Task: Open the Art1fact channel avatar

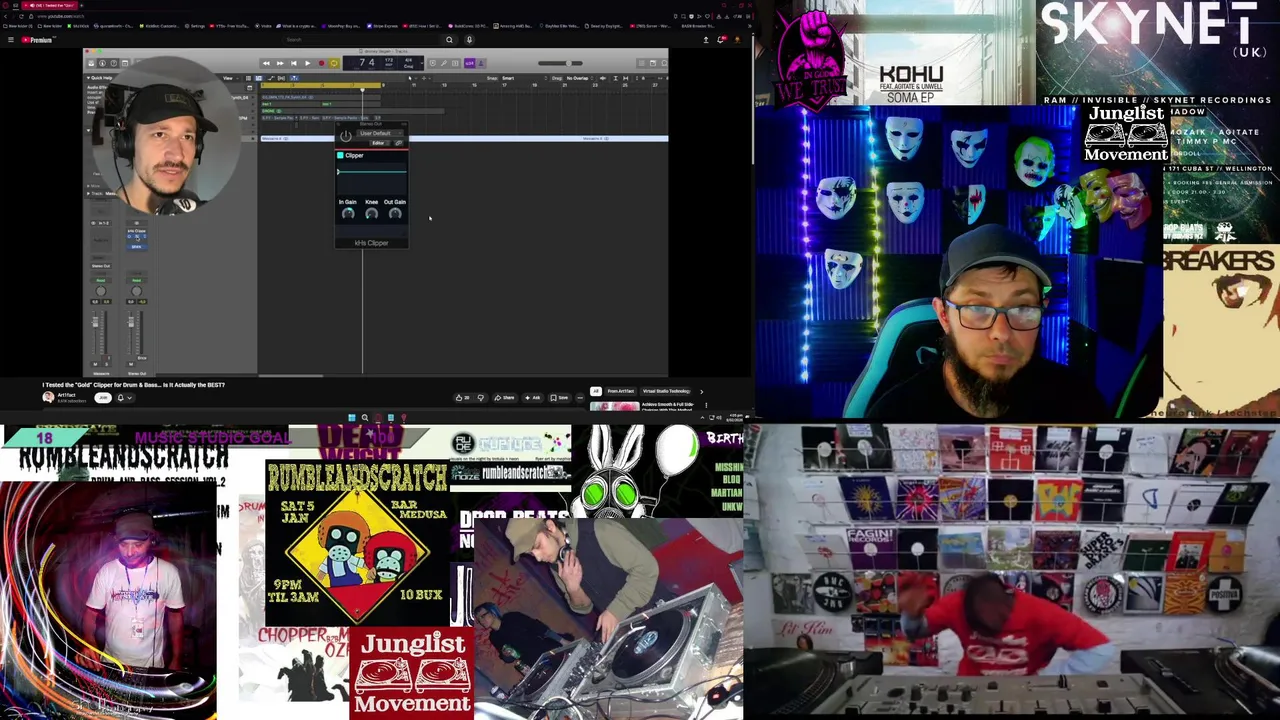Action: [48, 397]
